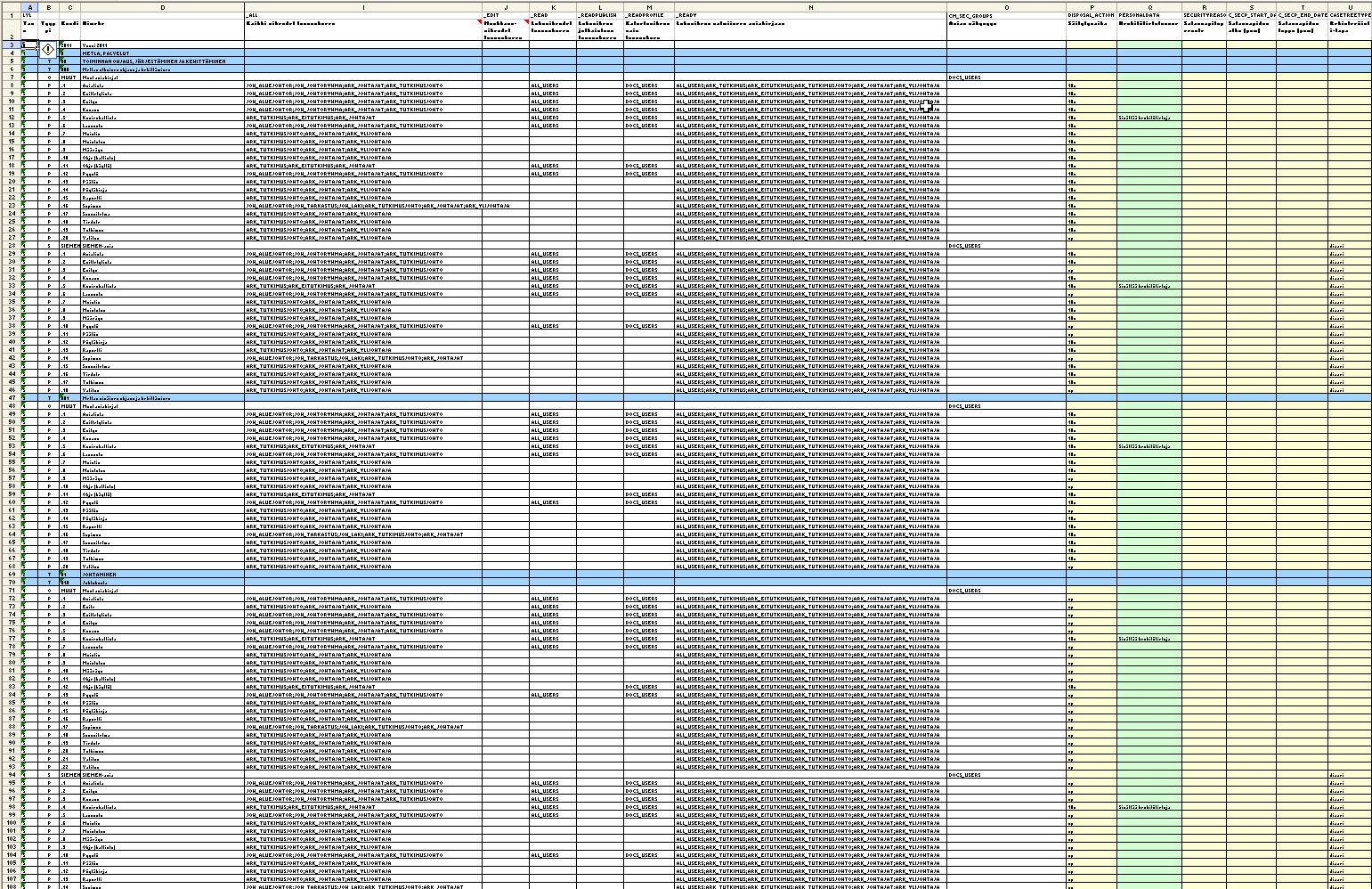Image resolution: width=1372 pixels, height=889 pixels.
Task: Click the C_SECP_END_DATE header cell
Action: tap(1302, 16)
